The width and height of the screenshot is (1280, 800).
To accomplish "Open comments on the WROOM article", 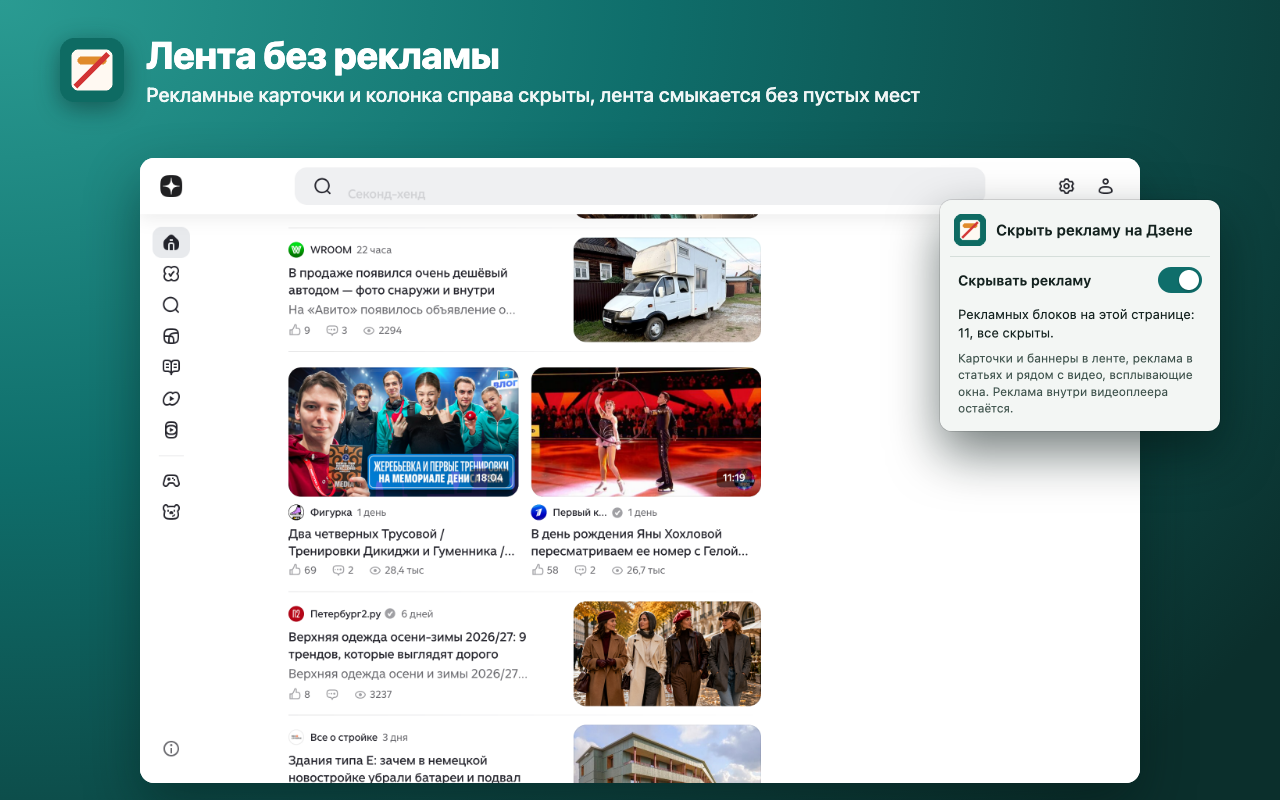I will [337, 330].
